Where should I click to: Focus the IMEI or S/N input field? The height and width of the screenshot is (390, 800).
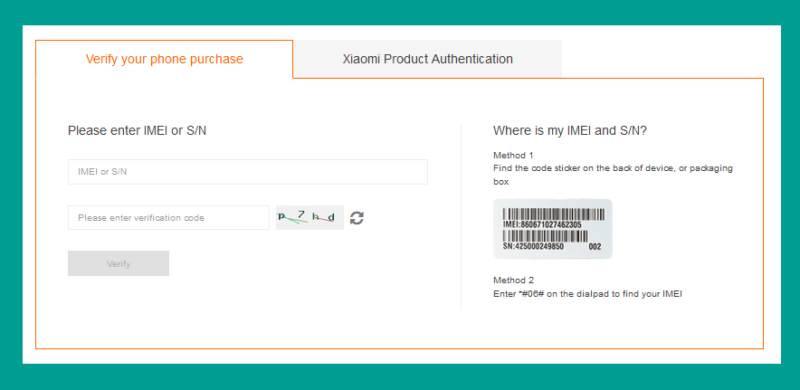(247, 172)
